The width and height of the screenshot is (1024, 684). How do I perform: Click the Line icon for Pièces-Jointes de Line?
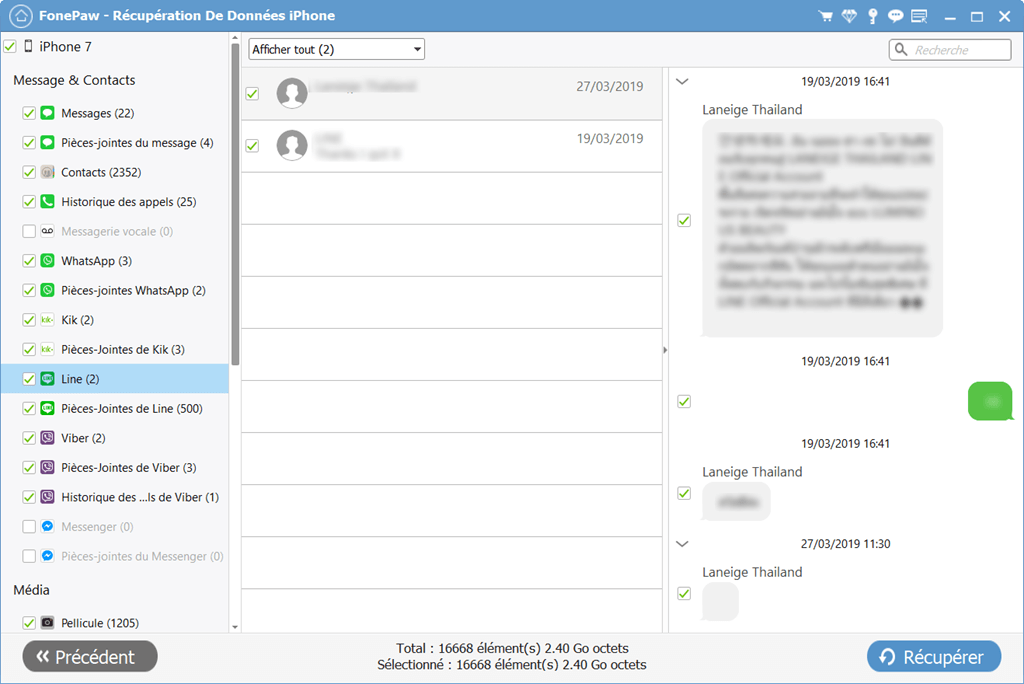click(48, 408)
